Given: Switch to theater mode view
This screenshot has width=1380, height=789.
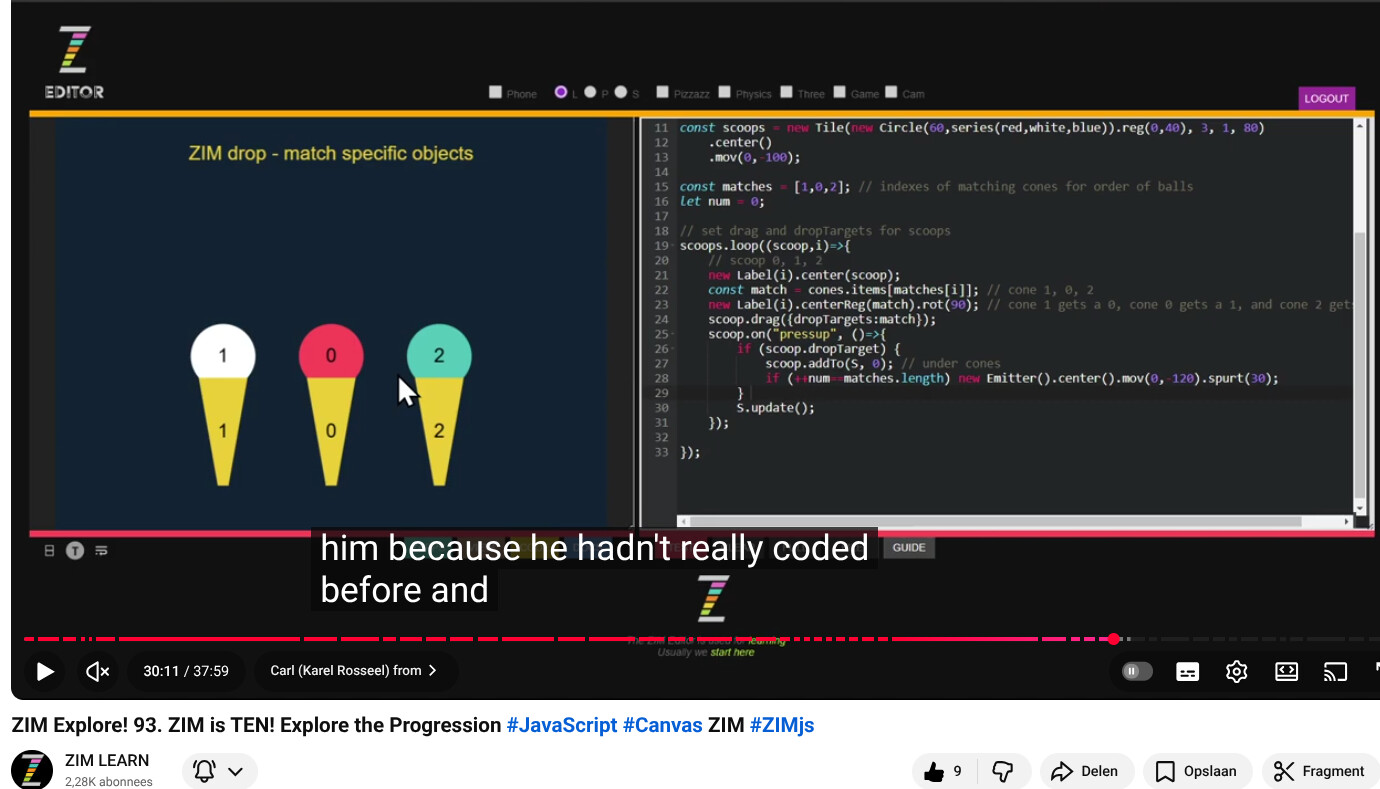Looking at the screenshot, I should coord(1286,671).
